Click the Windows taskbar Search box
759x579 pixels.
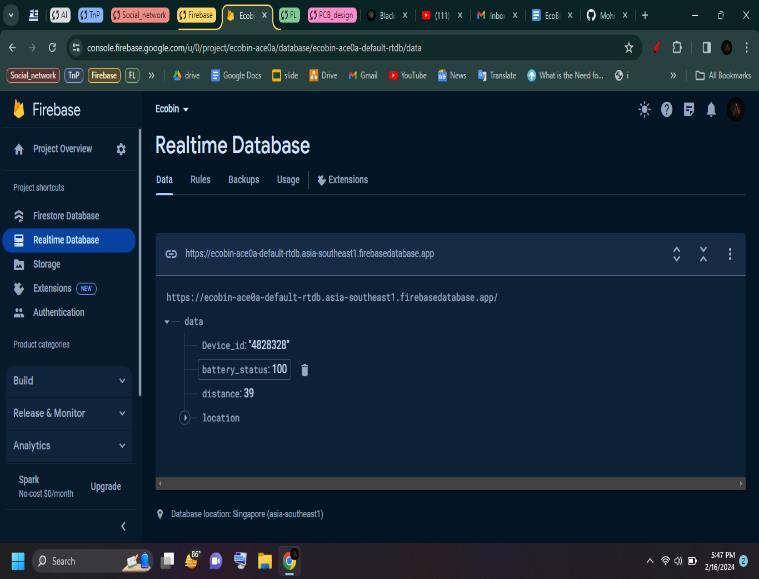[92, 561]
